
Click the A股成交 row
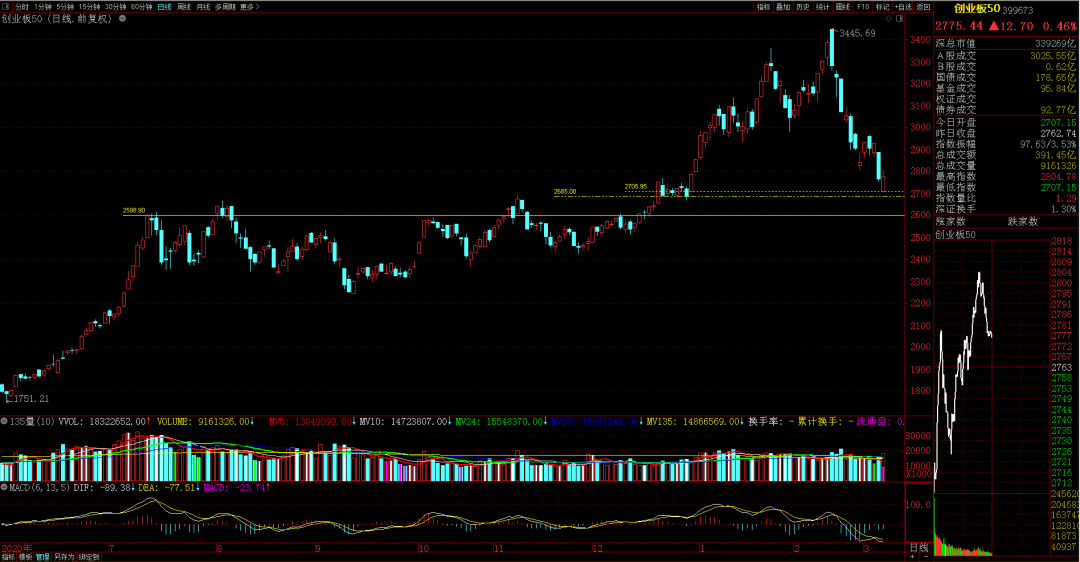pyautogui.click(x=1006, y=56)
